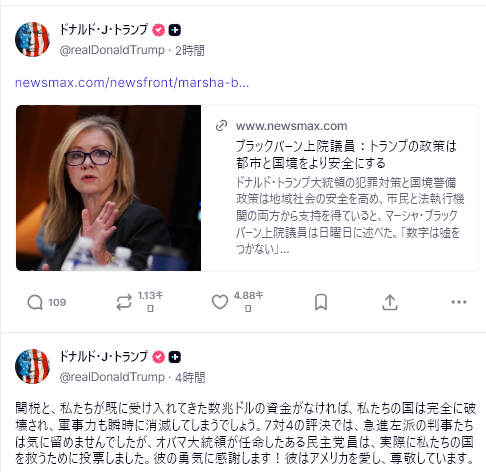The height and width of the screenshot is (472, 486).
Task: Bookmark the newsmax article post
Action: 321,302
